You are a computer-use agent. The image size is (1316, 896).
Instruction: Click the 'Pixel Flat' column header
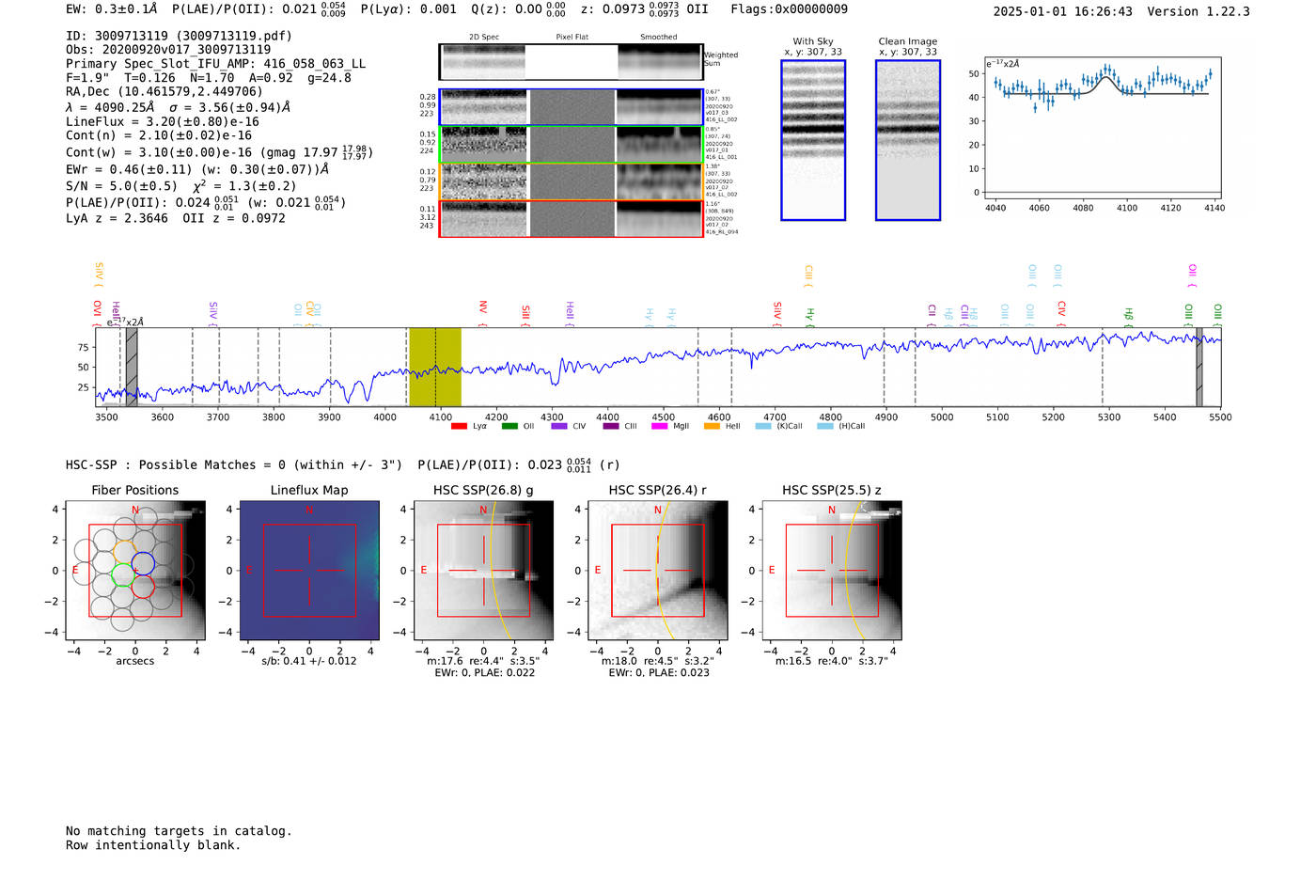[x=572, y=37]
